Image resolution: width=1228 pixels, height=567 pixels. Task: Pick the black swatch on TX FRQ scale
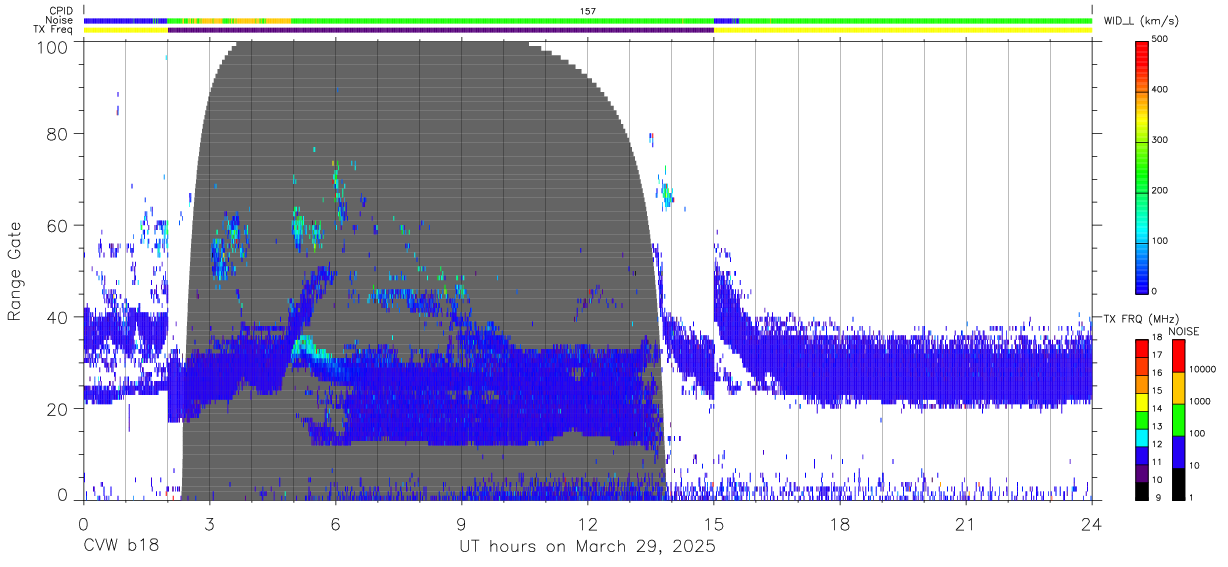click(x=1142, y=489)
